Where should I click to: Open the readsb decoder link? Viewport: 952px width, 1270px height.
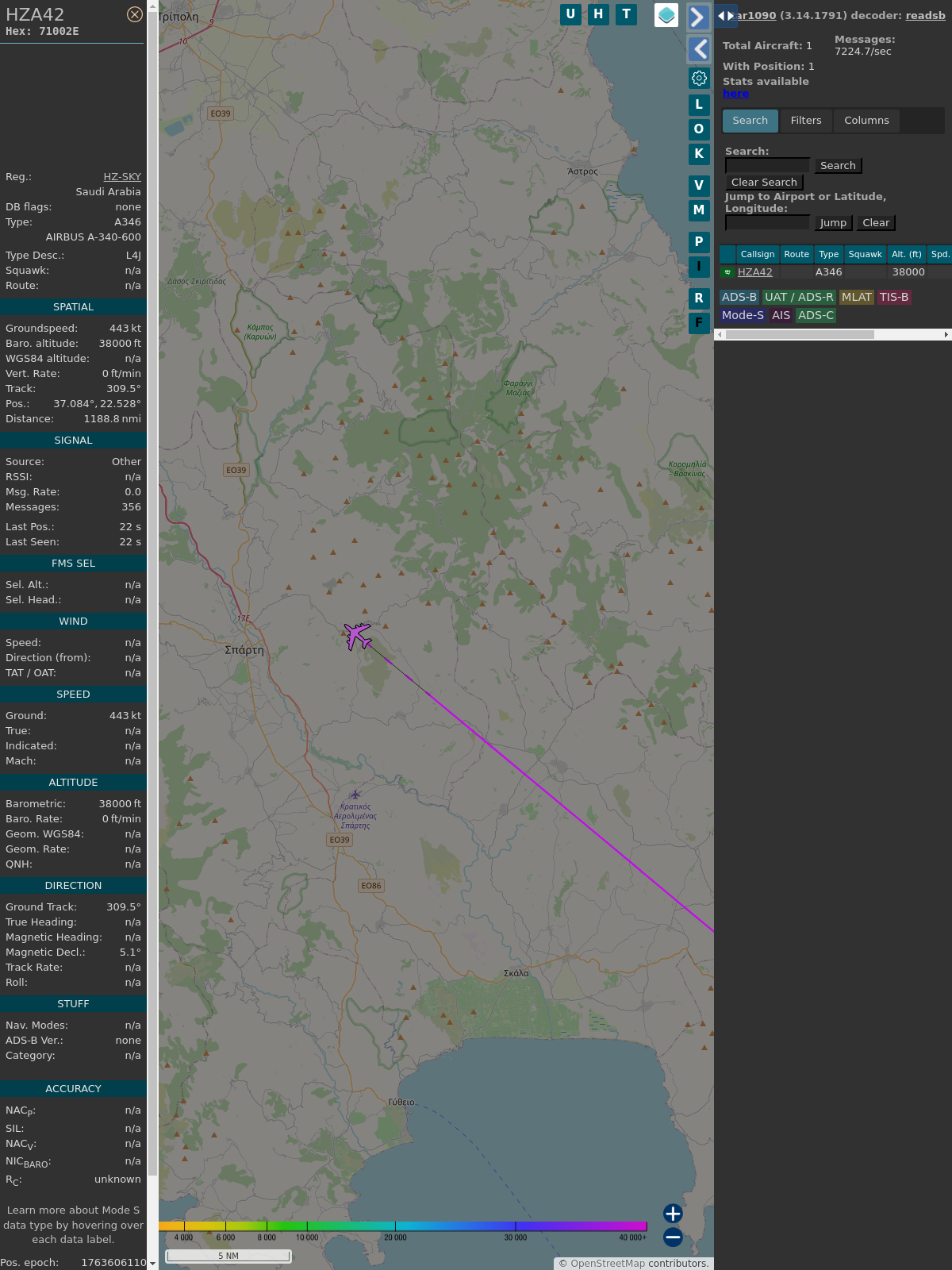coord(925,15)
